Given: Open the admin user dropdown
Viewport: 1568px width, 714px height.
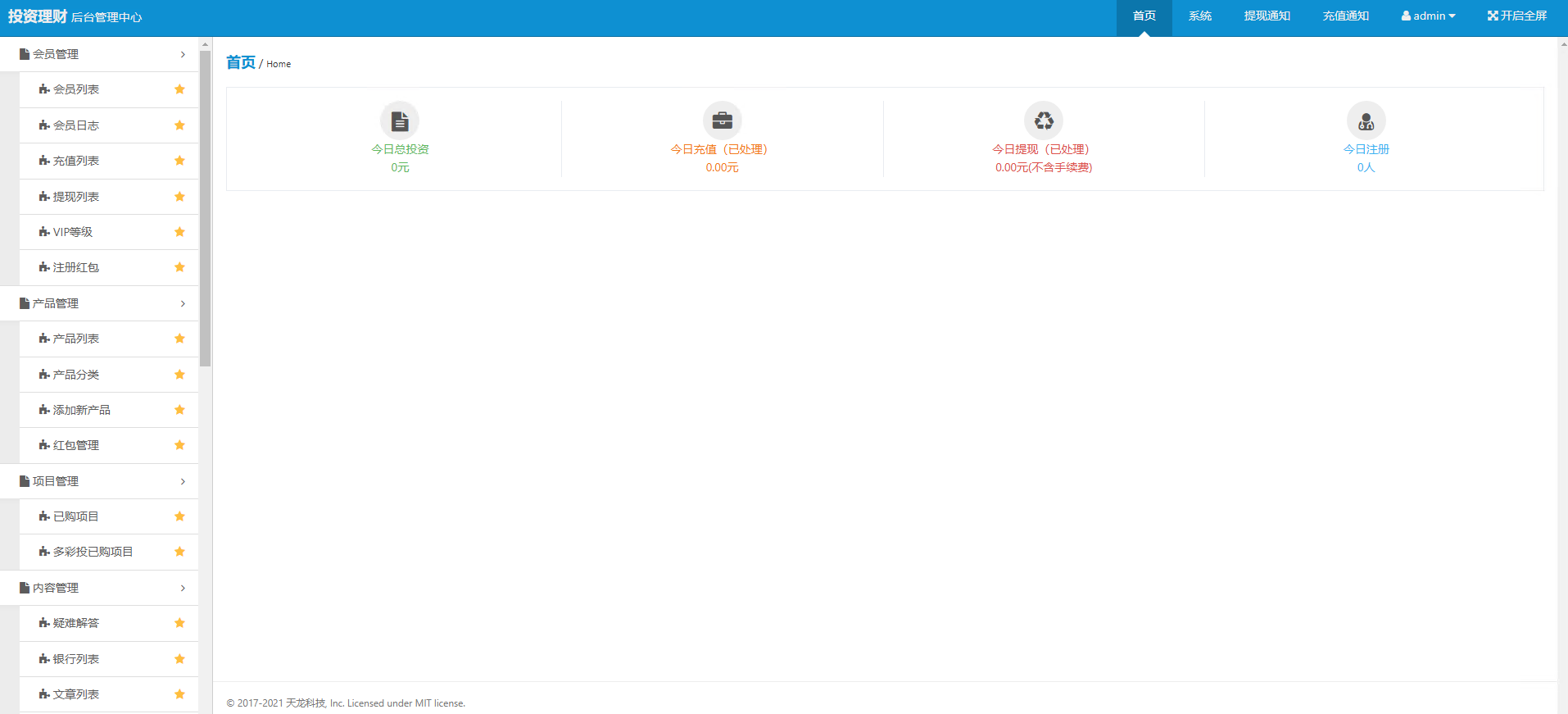Looking at the screenshot, I should click(x=1428, y=16).
